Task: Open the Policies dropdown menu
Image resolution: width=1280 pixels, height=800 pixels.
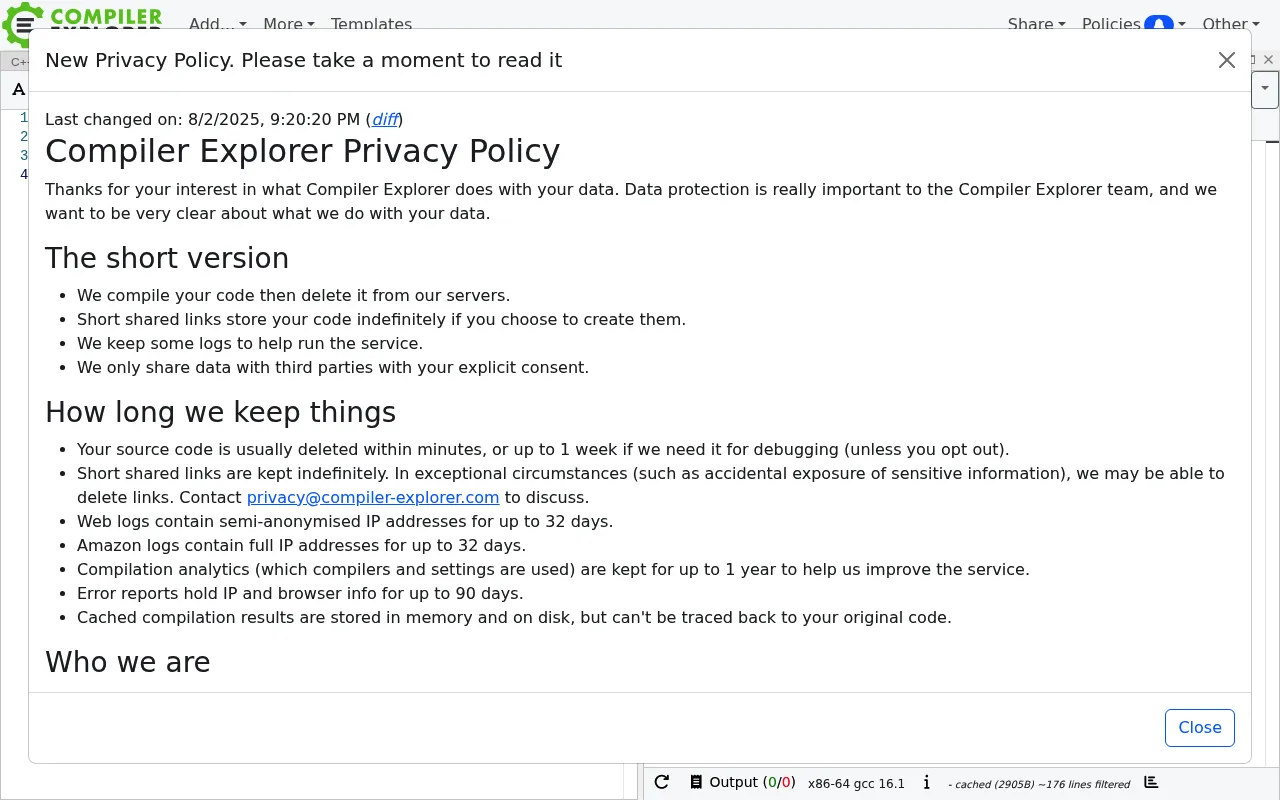Action: [x=1133, y=24]
